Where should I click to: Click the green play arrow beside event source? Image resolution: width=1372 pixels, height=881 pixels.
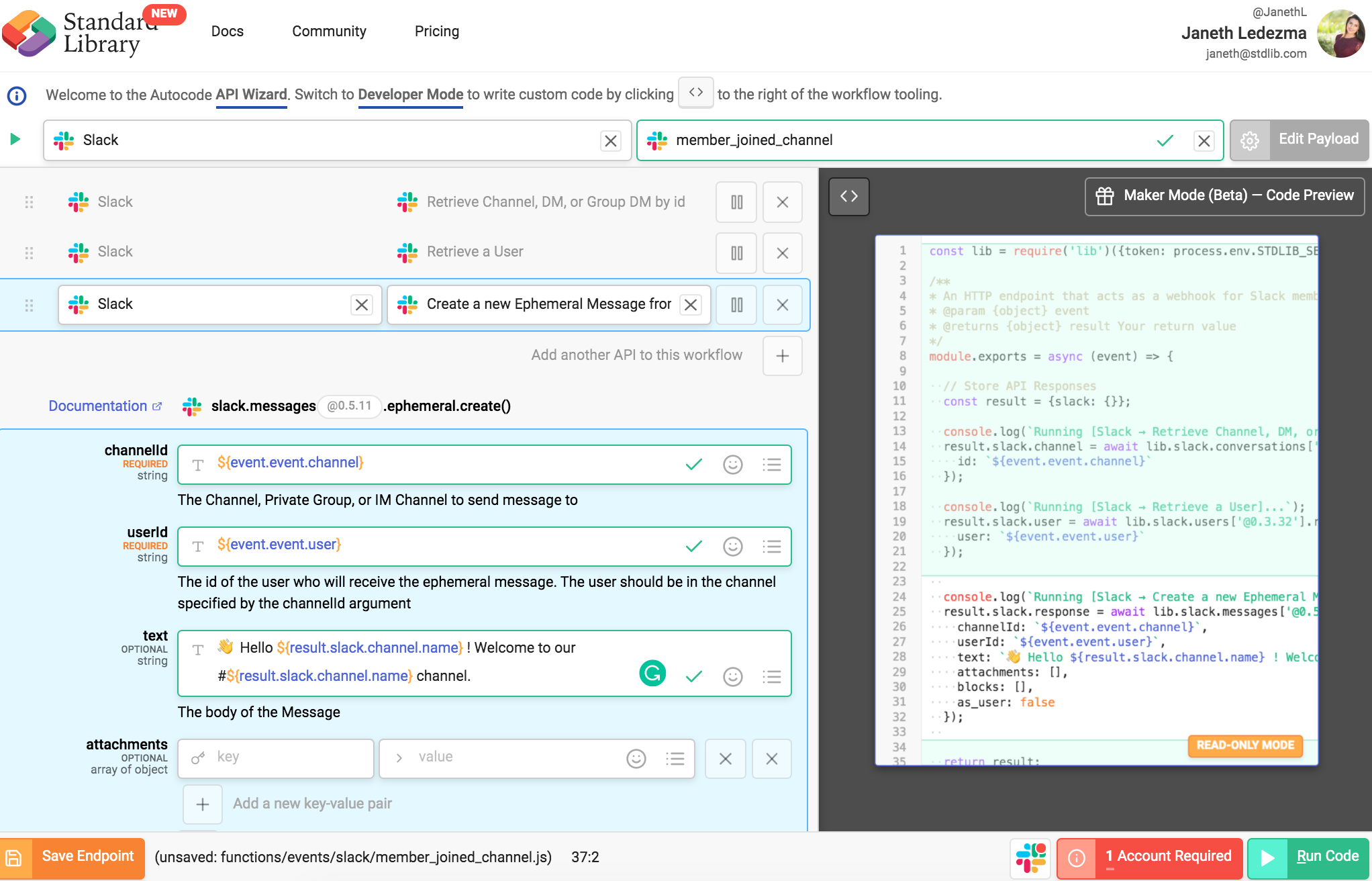tap(15, 140)
